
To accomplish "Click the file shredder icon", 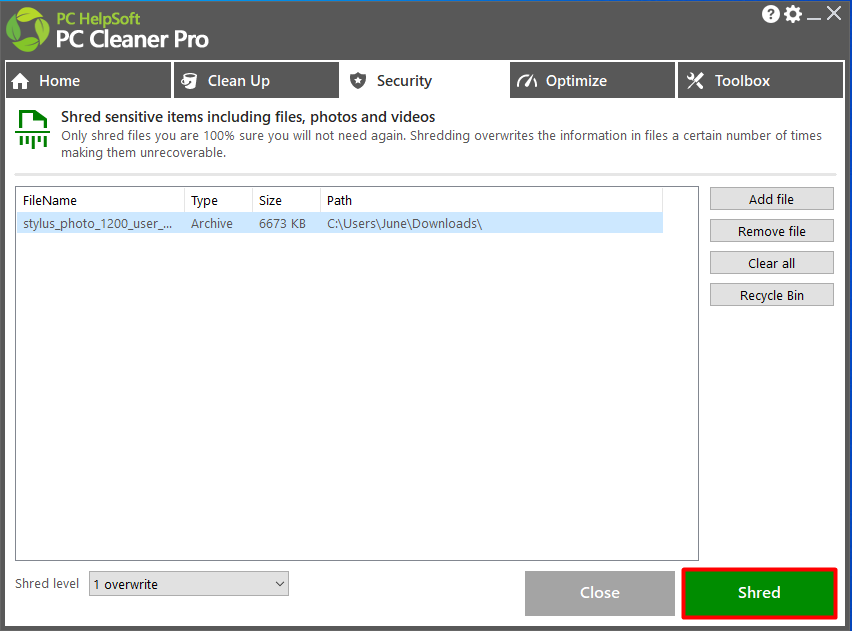I will point(33,129).
